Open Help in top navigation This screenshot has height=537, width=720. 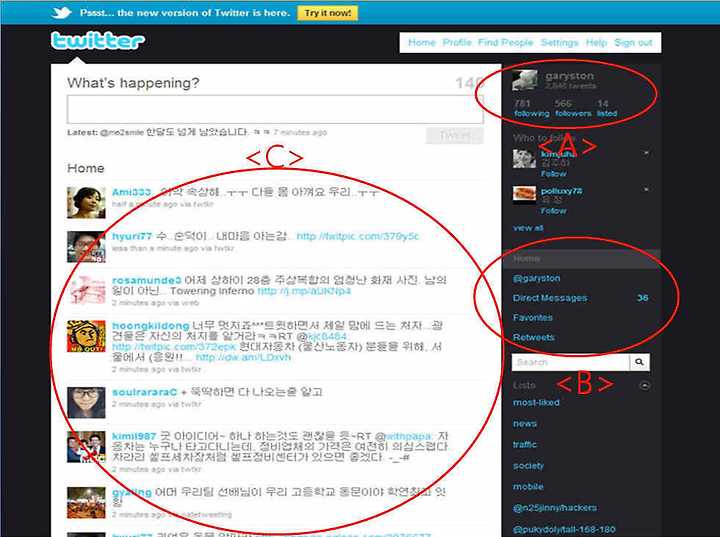(x=596, y=43)
